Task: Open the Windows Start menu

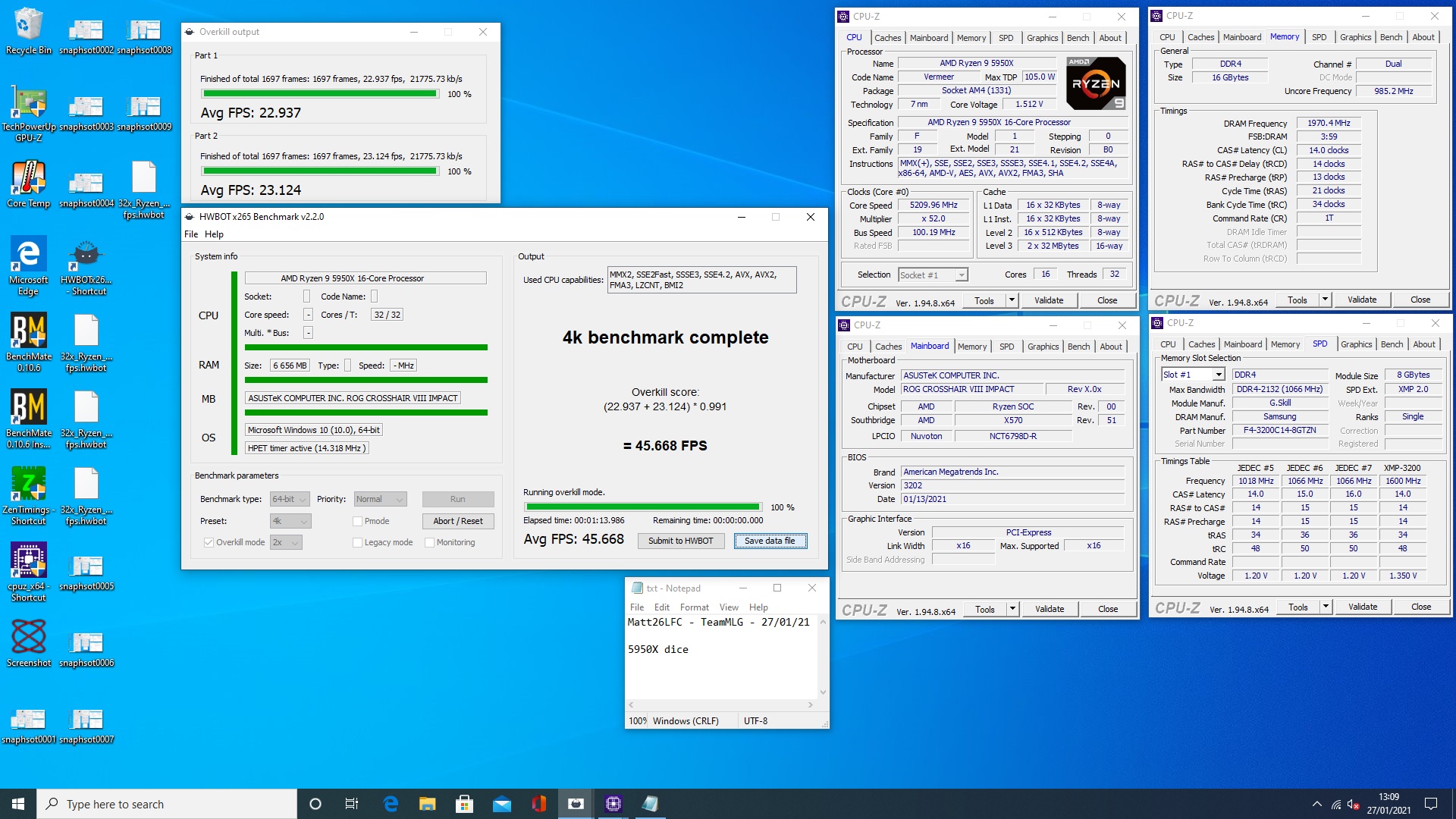Action: pos(18,804)
